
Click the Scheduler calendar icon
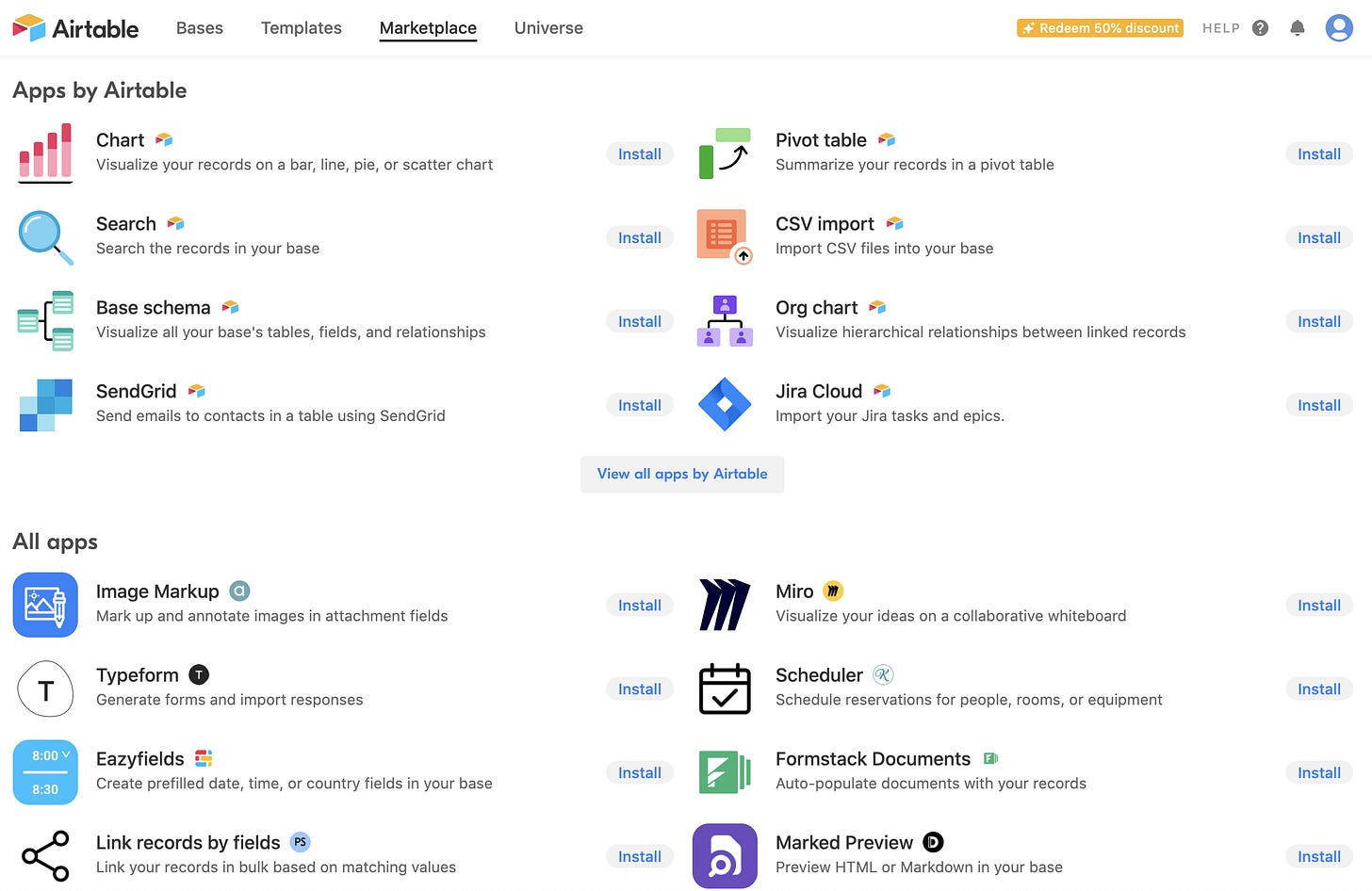[725, 688]
